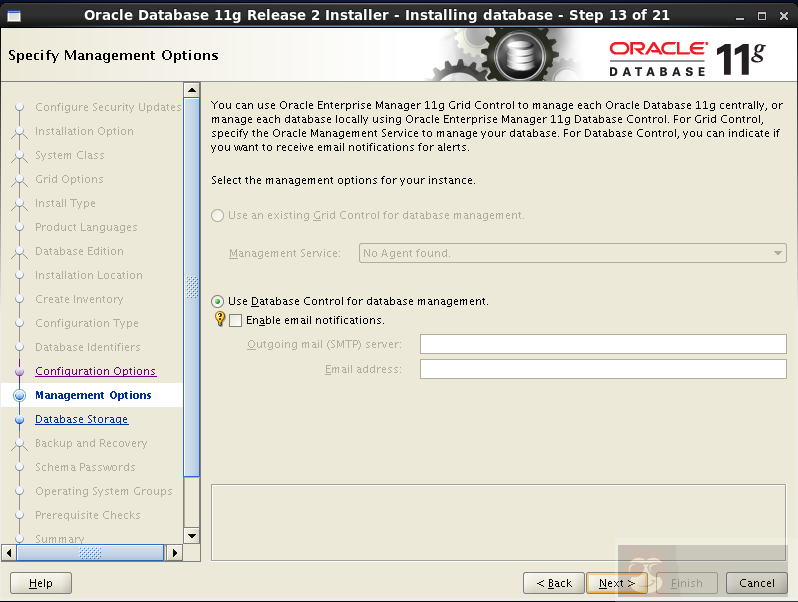
Task: Click the Installation Location step
Action: 89,275
